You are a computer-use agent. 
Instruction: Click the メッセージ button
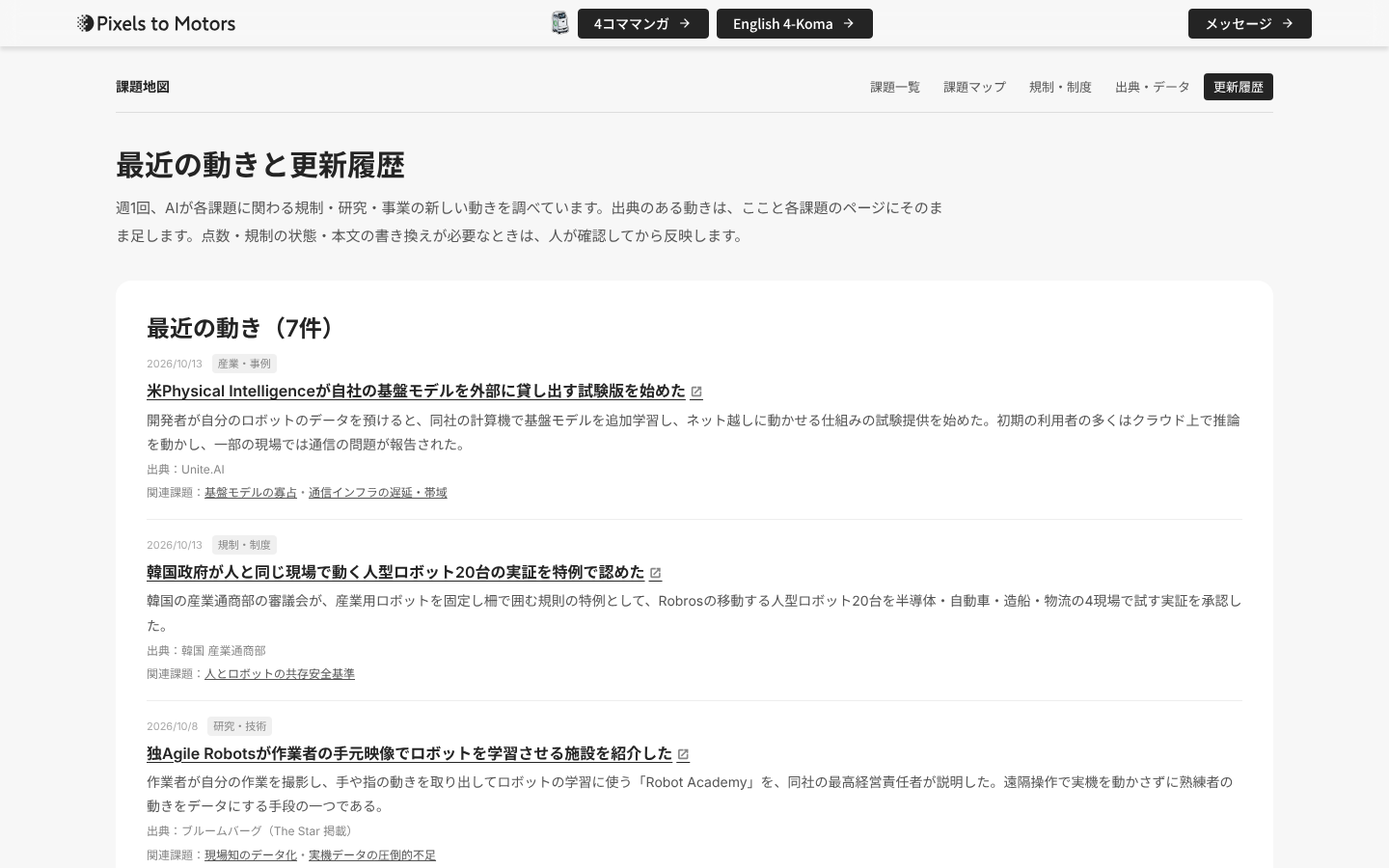(x=1250, y=23)
